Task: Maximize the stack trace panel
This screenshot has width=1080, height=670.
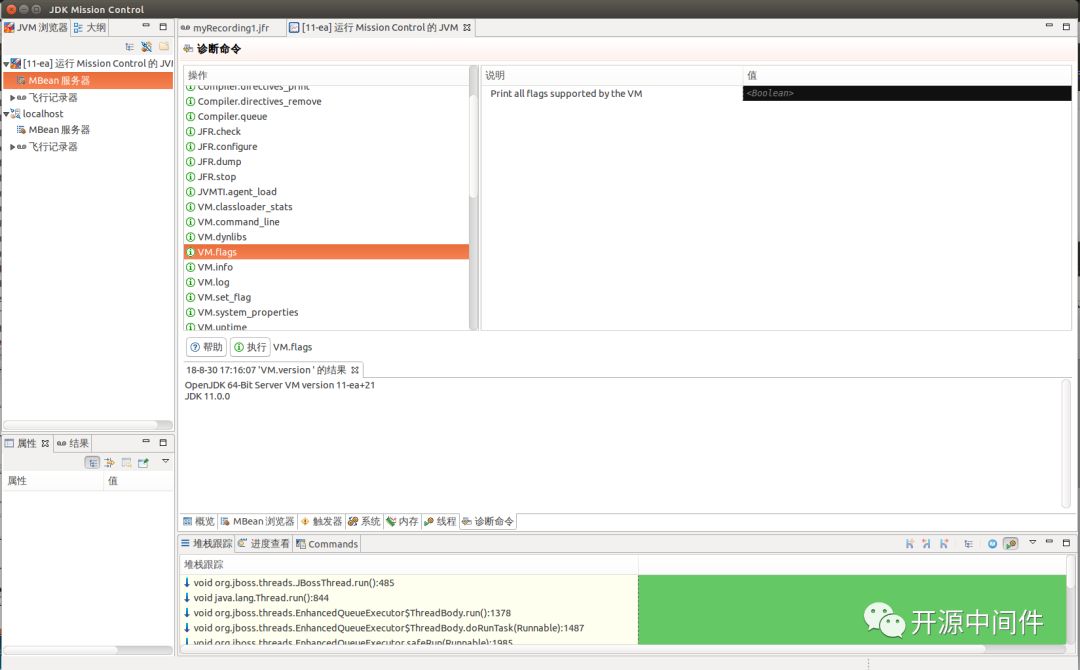Action: 1066,543
